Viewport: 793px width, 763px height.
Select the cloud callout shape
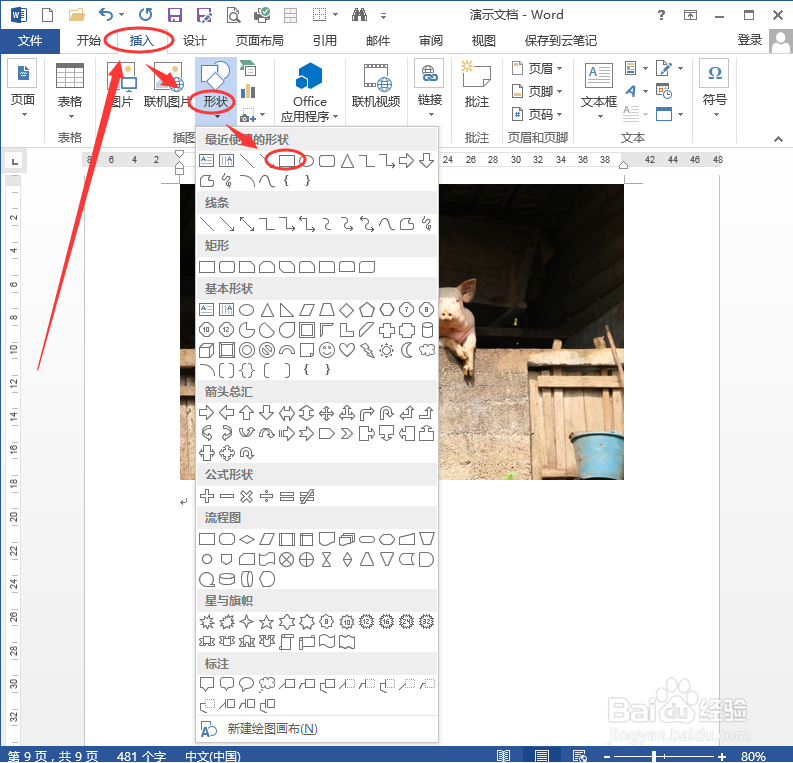click(267, 684)
